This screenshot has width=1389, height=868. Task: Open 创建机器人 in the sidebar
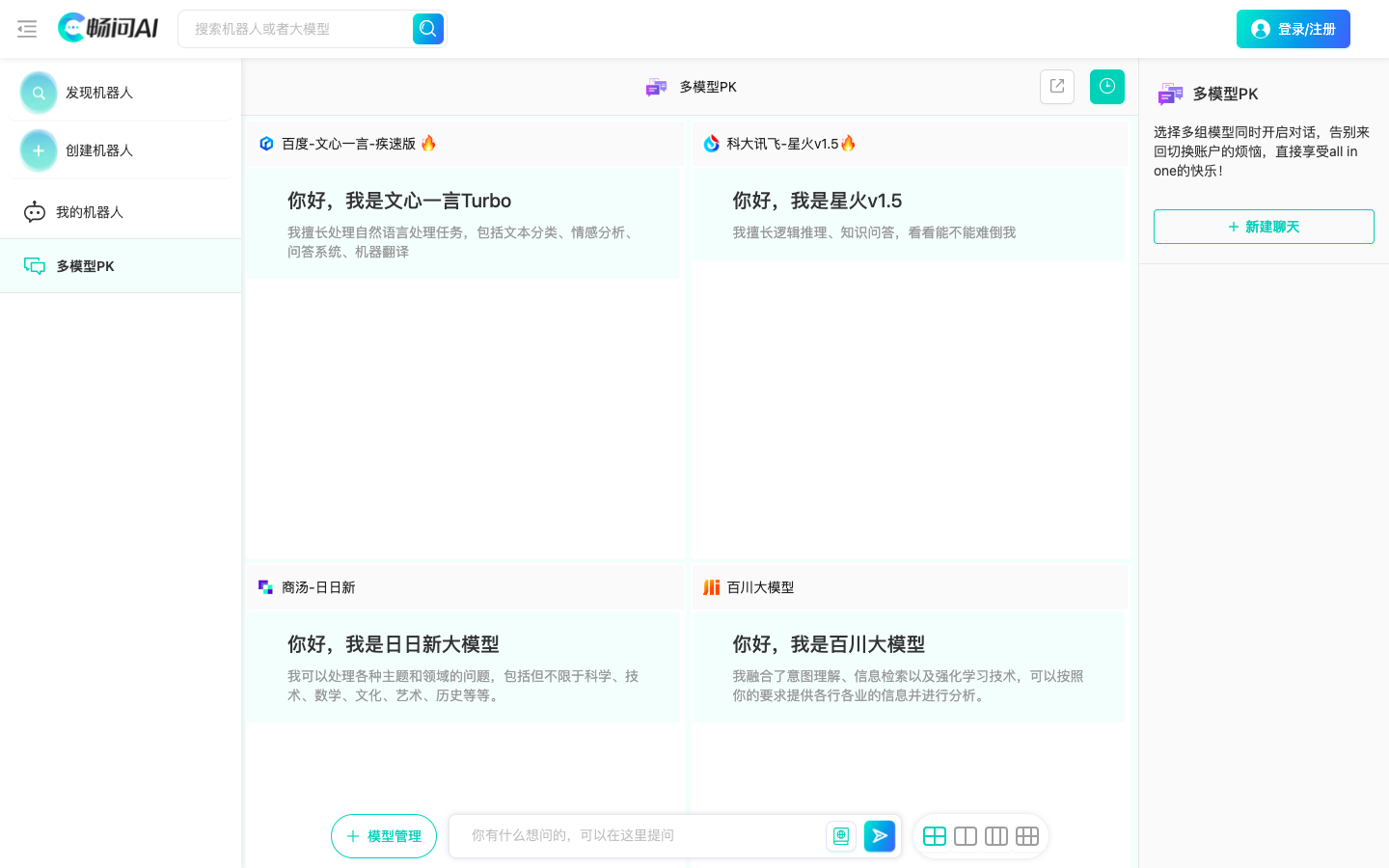click(121, 150)
